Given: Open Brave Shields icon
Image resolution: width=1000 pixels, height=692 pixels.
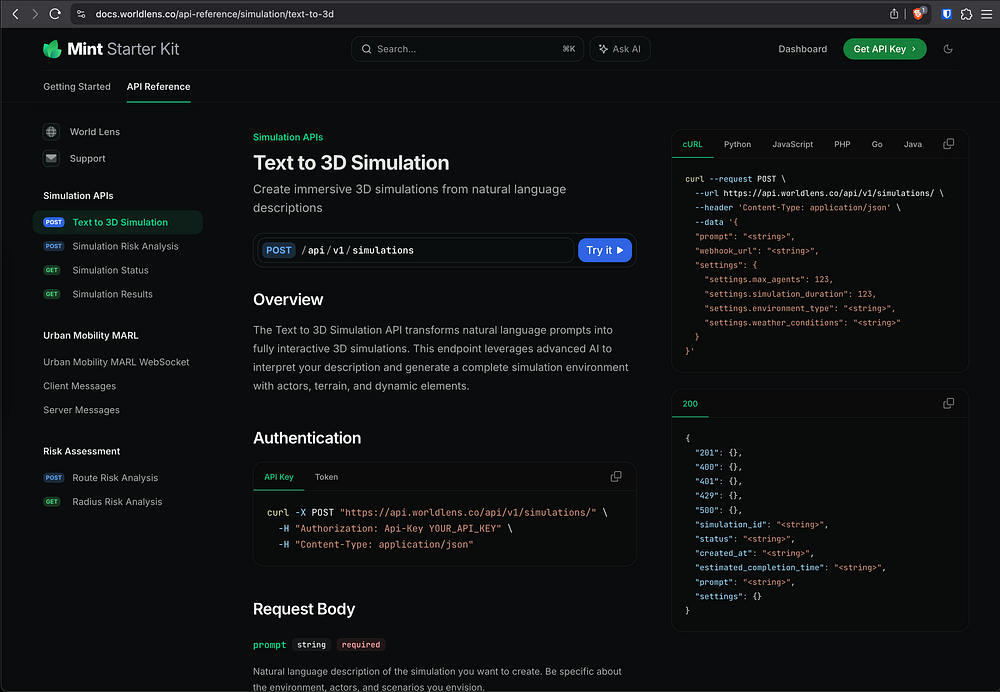Looking at the screenshot, I should click(919, 13).
